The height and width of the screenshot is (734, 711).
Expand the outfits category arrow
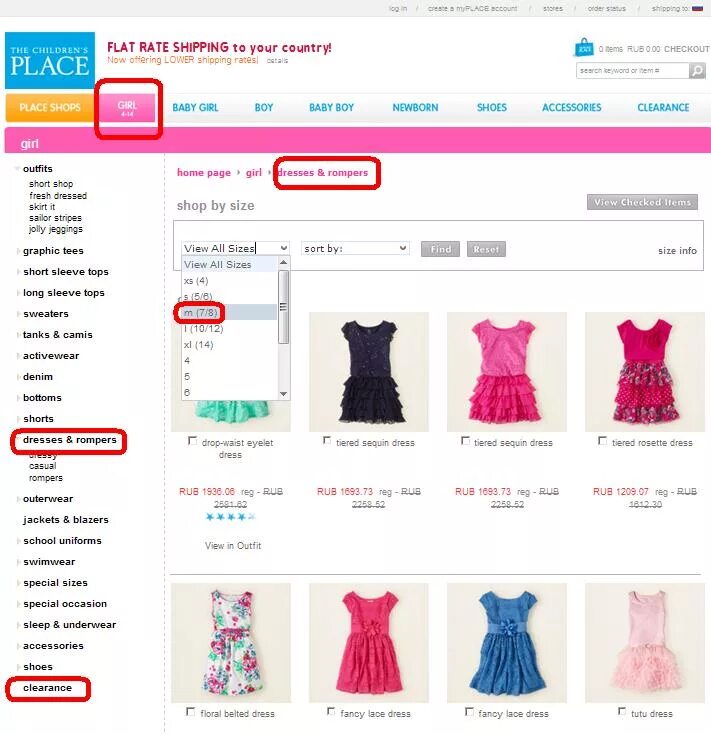(x=17, y=169)
